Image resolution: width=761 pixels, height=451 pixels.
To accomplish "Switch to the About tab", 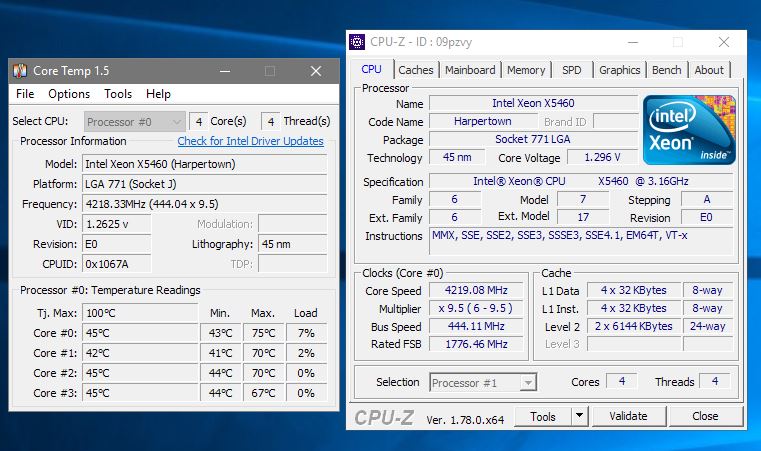I will tap(709, 70).
